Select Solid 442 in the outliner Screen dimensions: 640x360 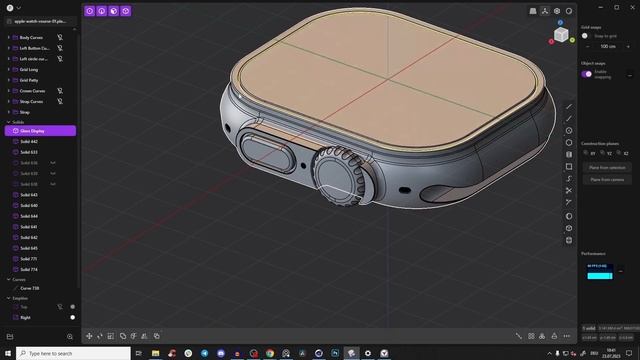click(x=40, y=142)
